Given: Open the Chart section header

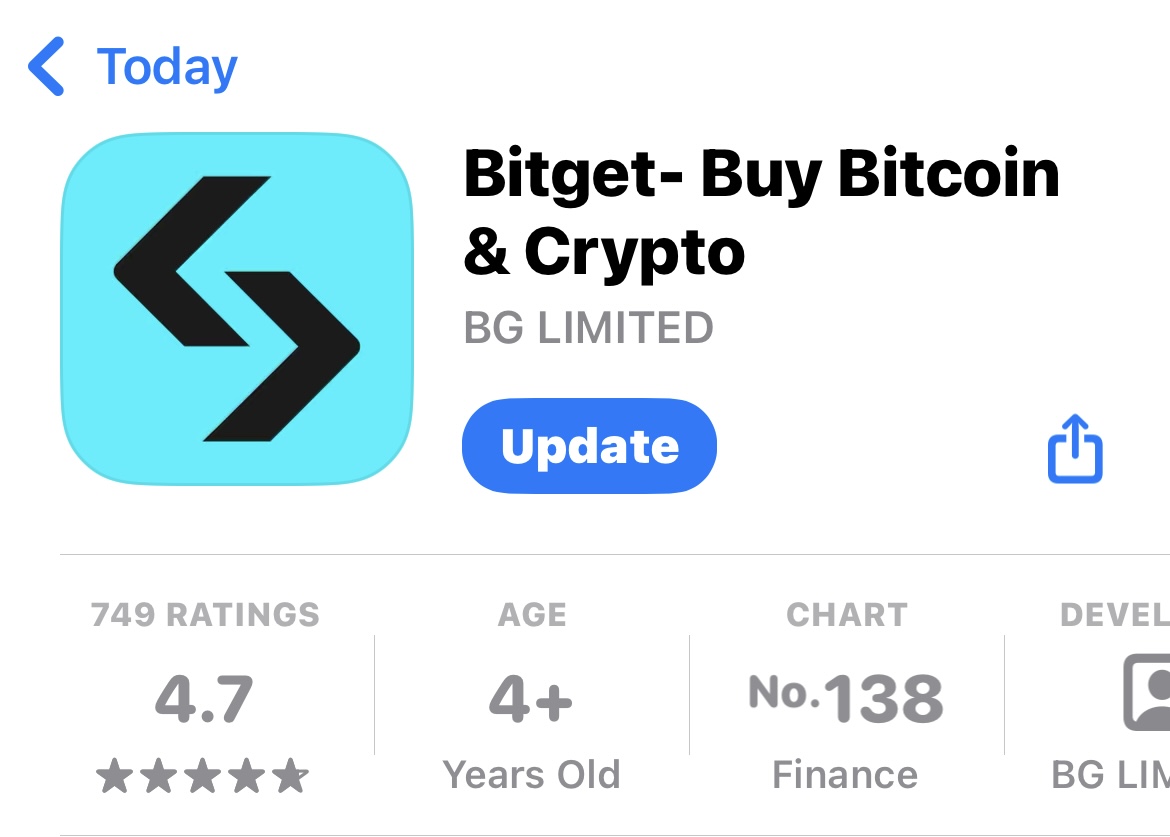Looking at the screenshot, I should [x=847, y=615].
